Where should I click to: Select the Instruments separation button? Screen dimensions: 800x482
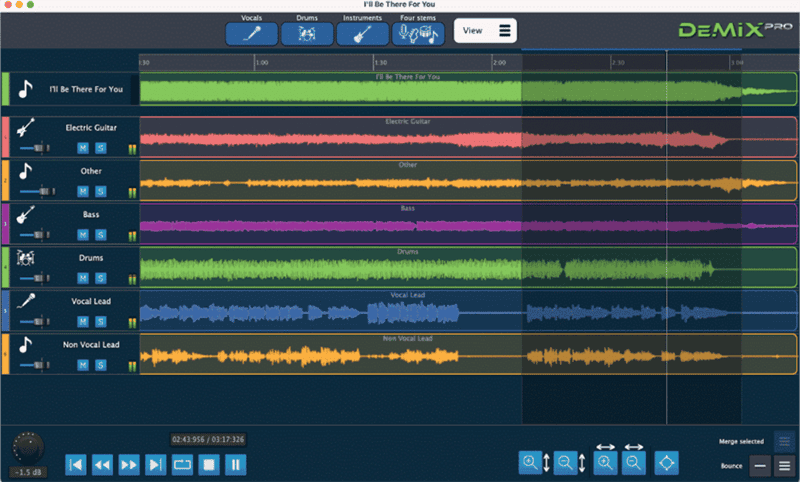click(362, 34)
